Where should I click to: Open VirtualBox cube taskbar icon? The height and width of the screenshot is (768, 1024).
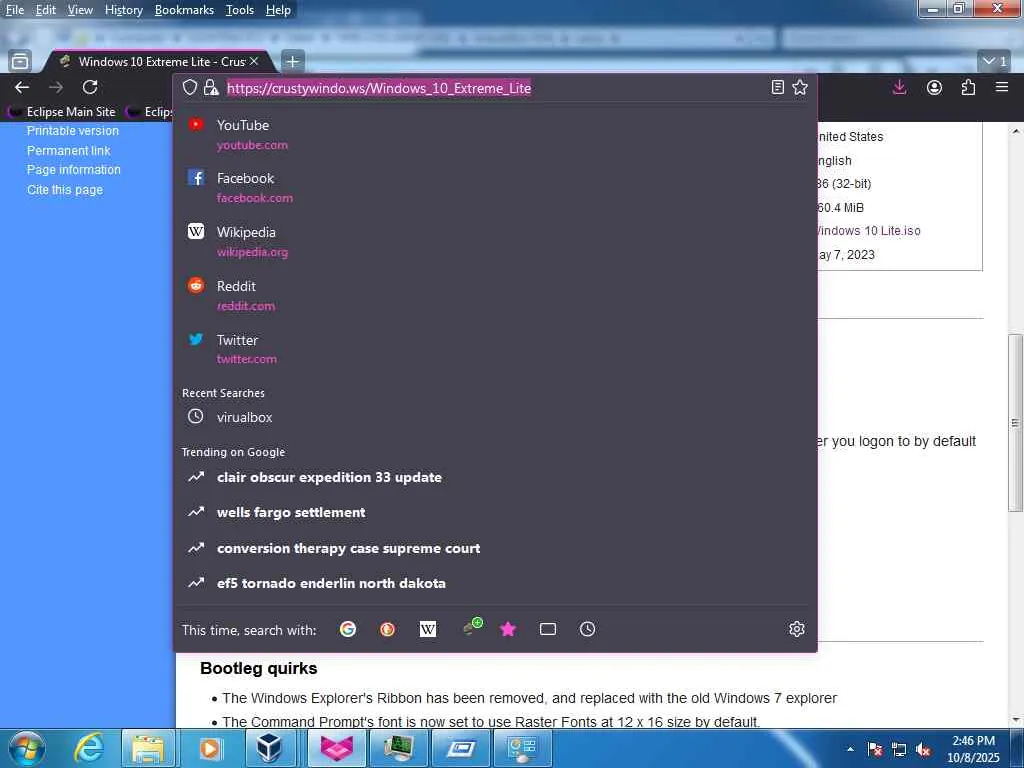pos(269,748)
